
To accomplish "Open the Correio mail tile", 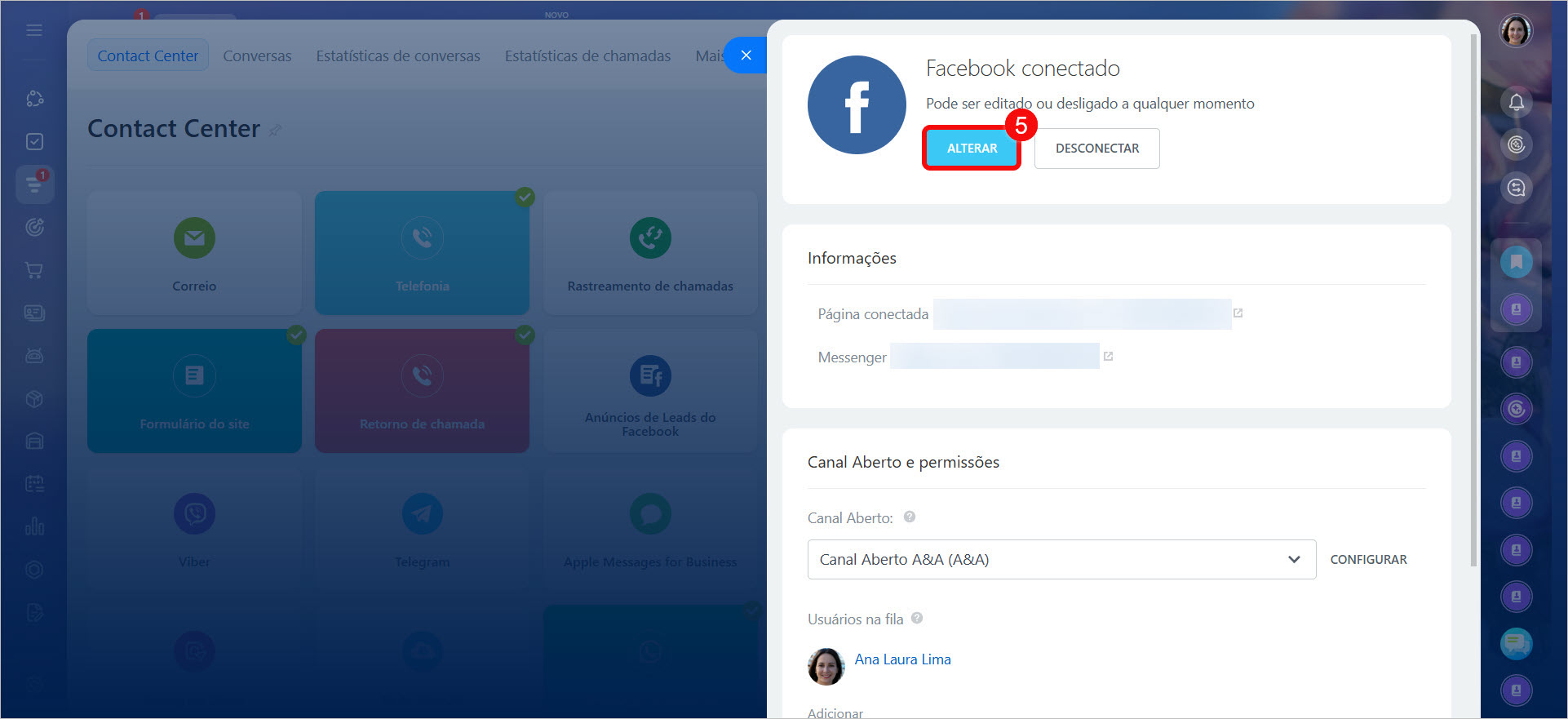I will pyautogui.click(x=194, y=253).
